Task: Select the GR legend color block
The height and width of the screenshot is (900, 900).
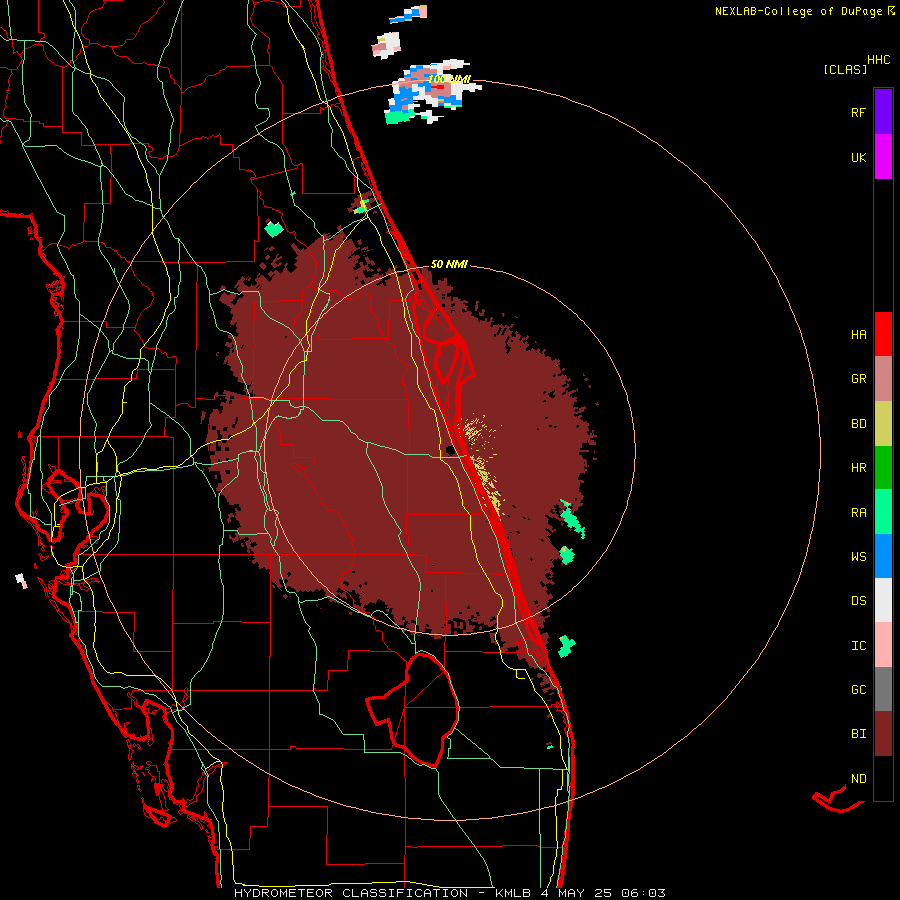Action: point(883,379)
